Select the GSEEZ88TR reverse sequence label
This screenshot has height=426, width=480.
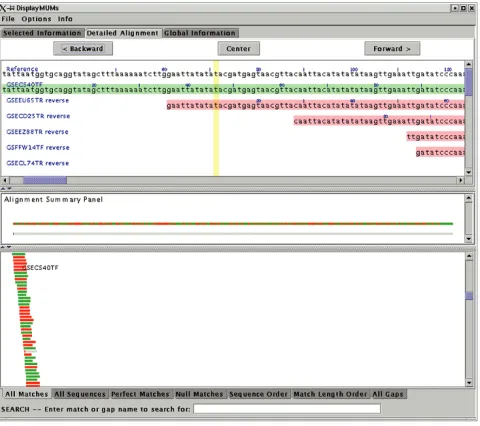pyautogui.click(x=37, y=132)
